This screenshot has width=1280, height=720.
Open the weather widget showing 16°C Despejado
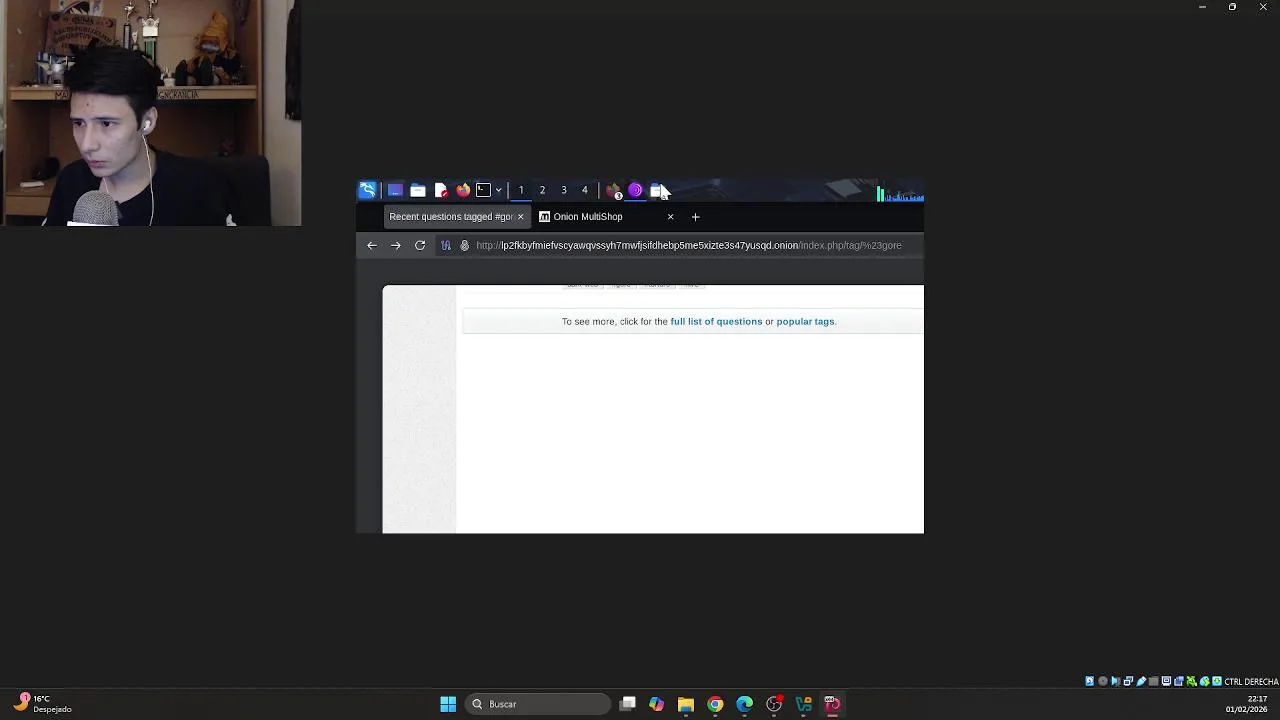point(42,703)
